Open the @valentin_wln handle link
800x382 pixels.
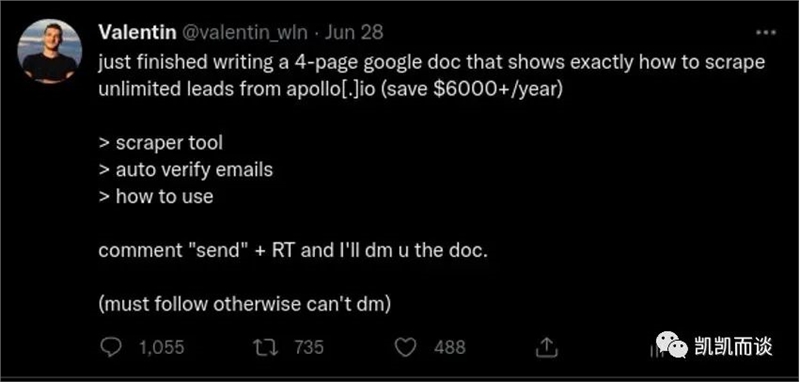244,33
